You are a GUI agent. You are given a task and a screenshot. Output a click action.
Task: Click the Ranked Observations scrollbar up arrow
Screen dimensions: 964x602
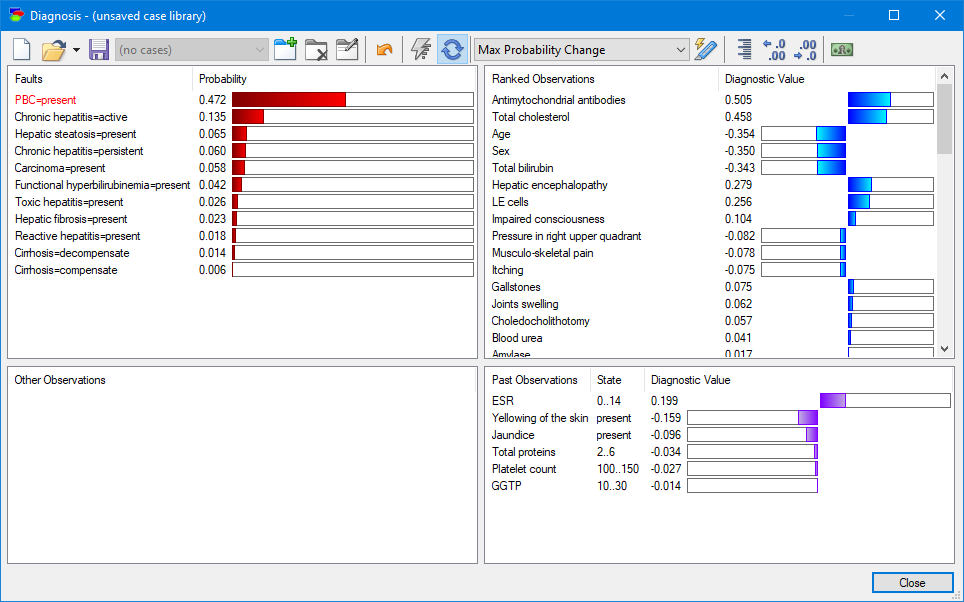944,76
